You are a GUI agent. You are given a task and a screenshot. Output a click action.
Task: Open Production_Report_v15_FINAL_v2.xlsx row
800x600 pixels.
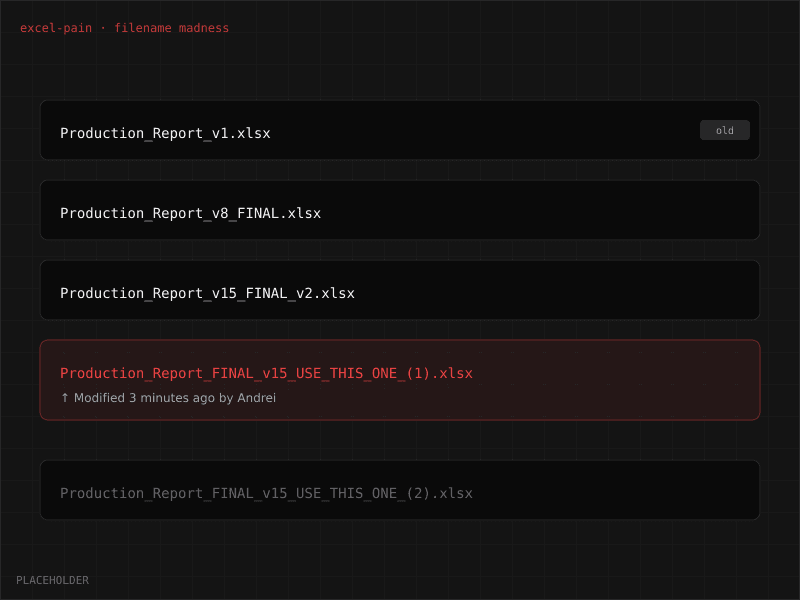coord(207,293)
